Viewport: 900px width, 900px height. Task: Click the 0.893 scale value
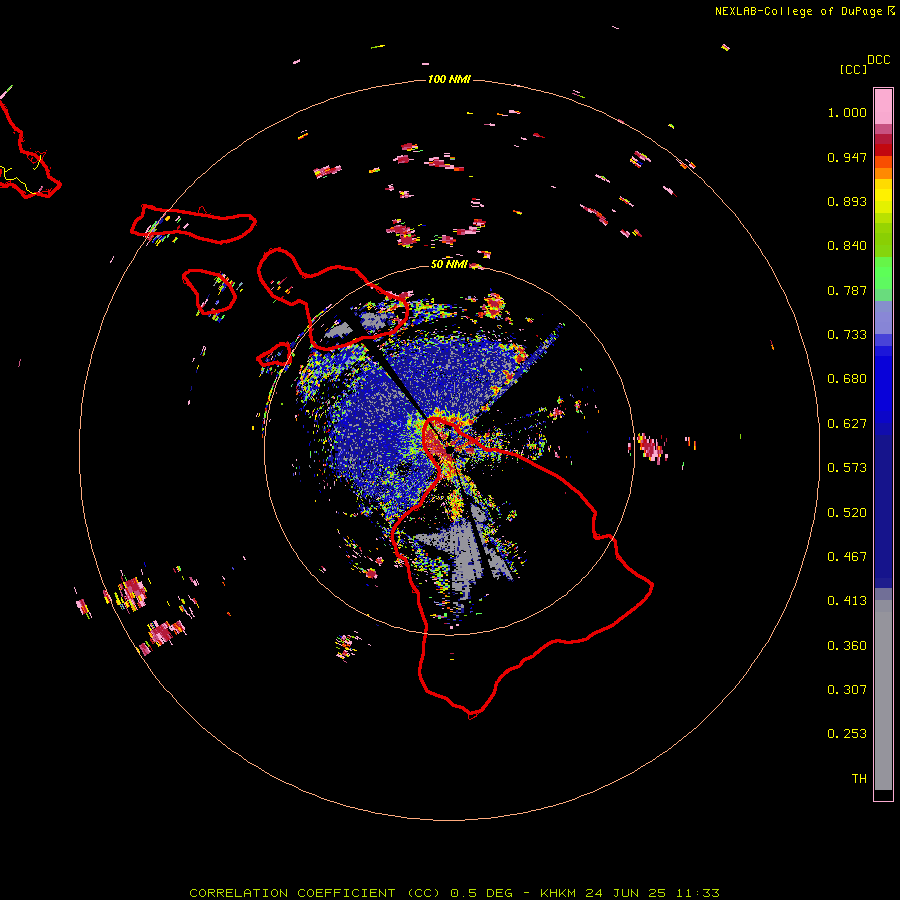pyautogui.click(x=847, y=201)
